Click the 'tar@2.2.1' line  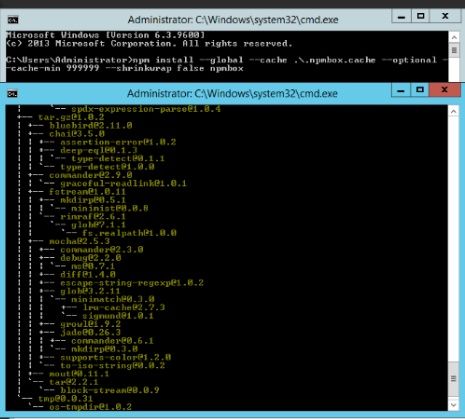[74, 382]
